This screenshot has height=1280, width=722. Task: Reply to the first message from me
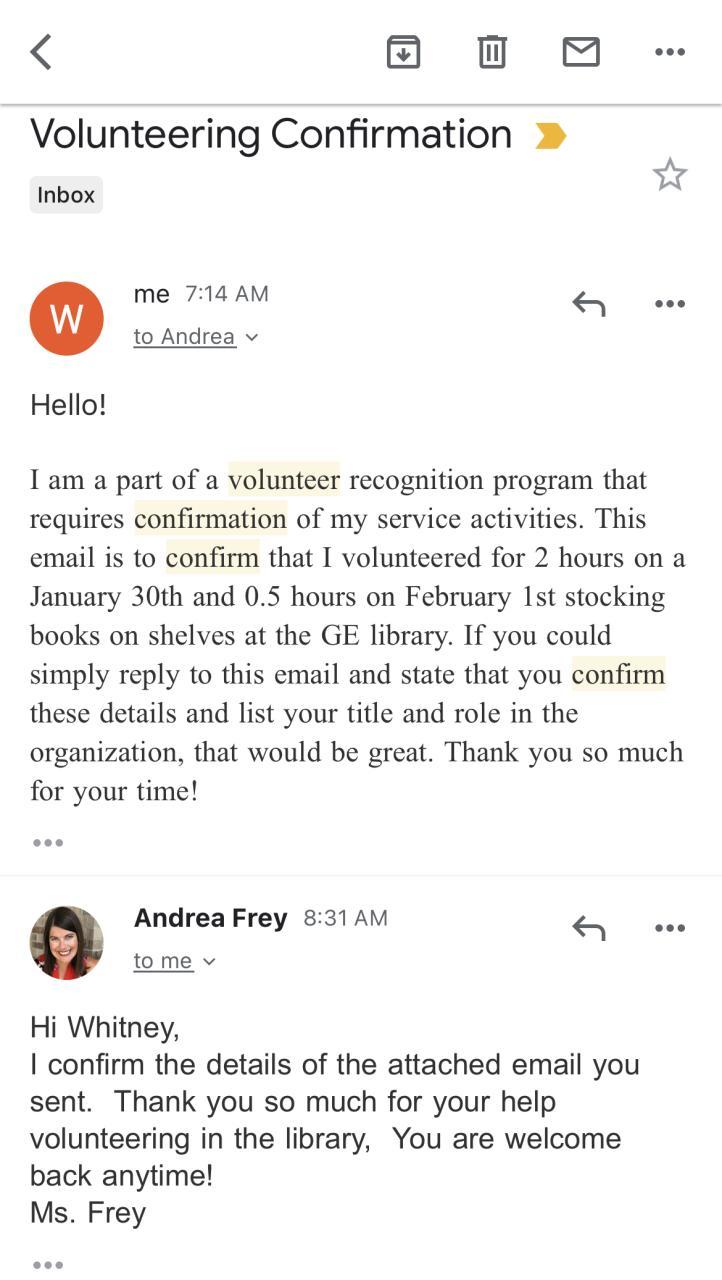(589, 304)
